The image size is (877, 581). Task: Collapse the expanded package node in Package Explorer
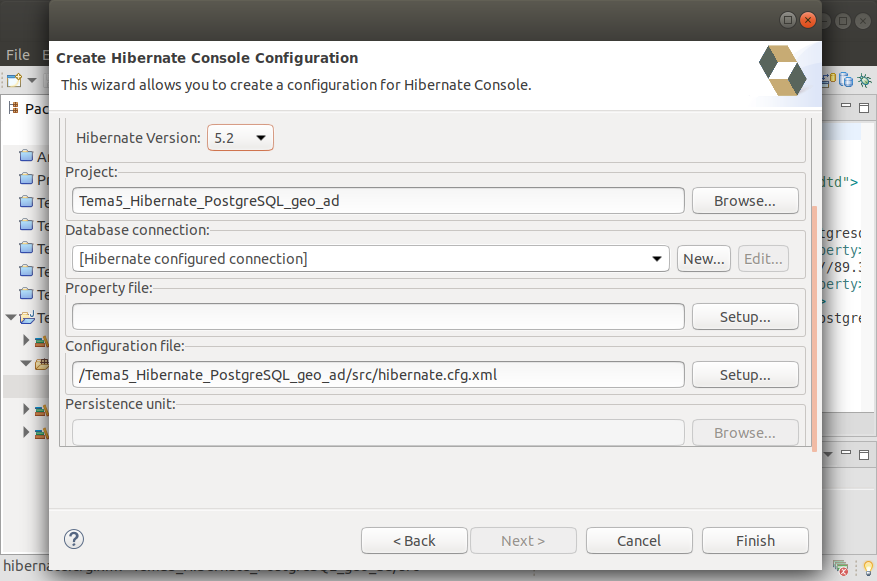tap(26, 363)
